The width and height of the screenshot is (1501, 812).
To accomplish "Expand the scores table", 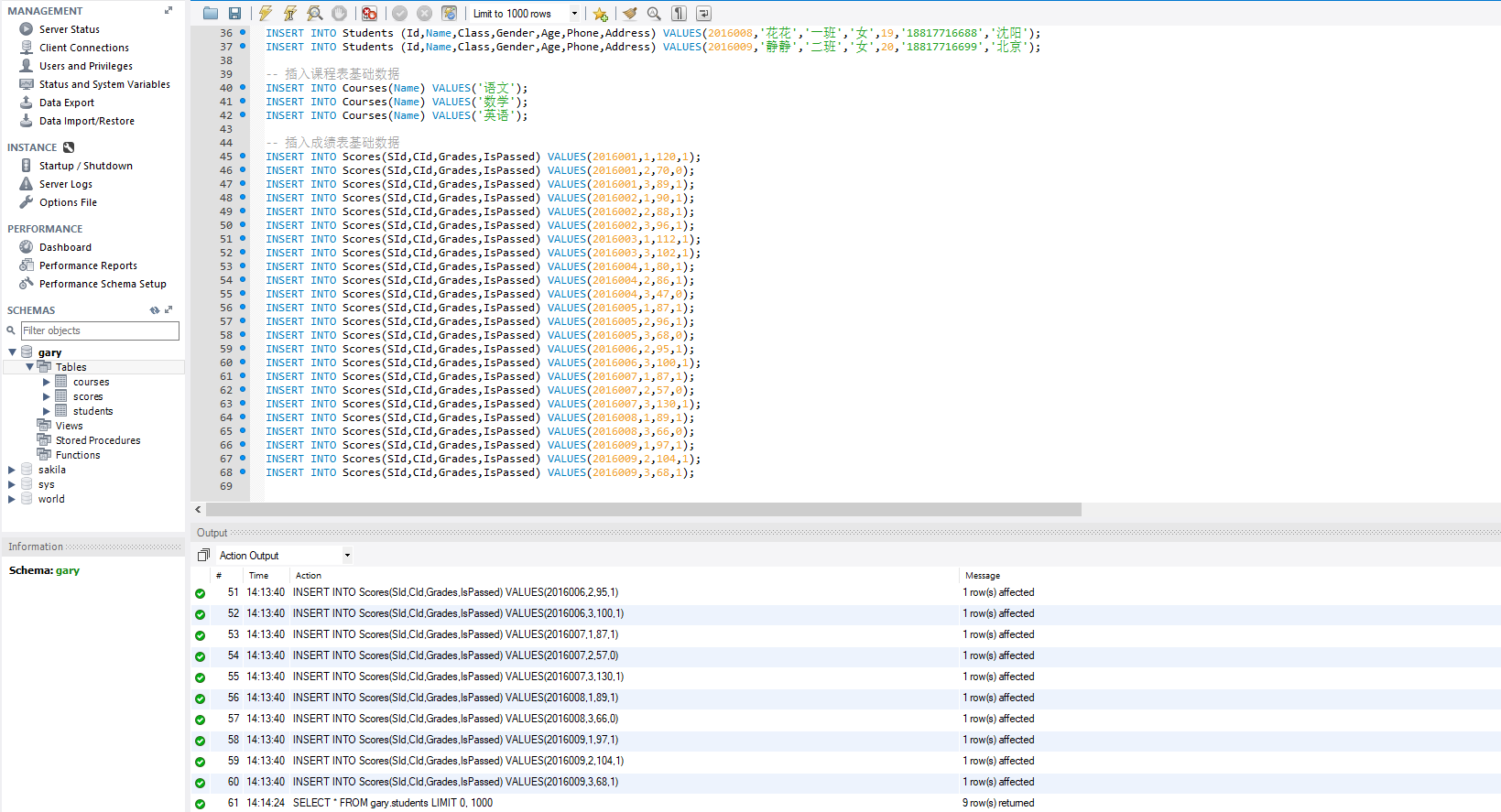I will pos(46,396).
